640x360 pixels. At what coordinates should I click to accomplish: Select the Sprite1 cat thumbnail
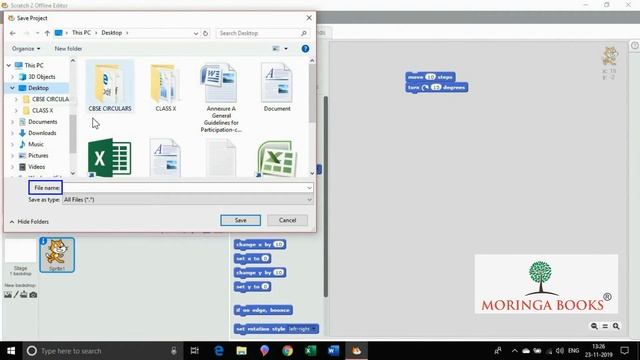point(57,255)
